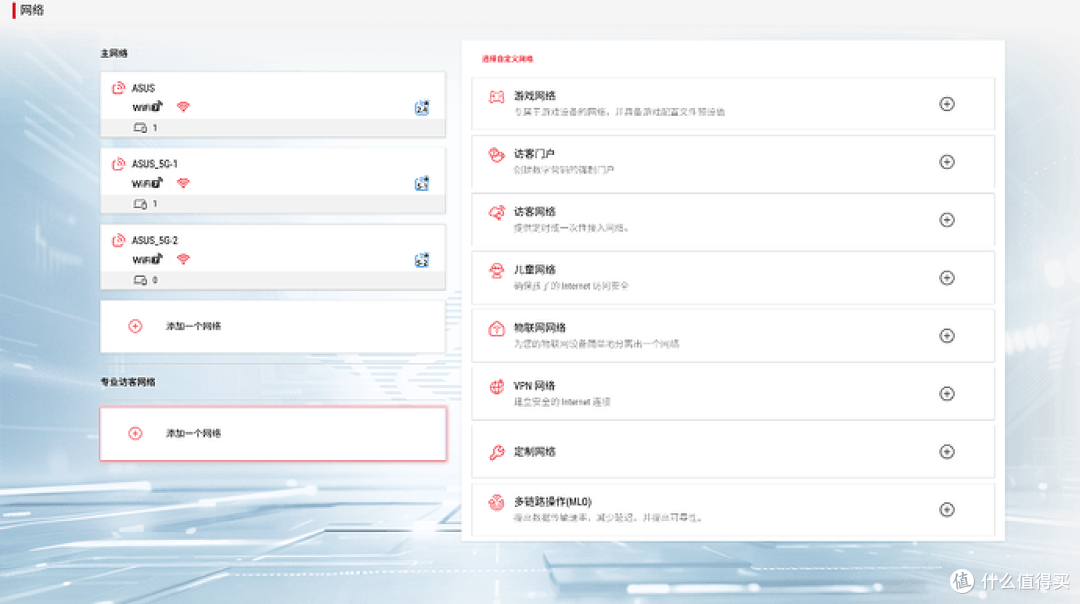Add the 访客门户 guest portal with plus icon
The height and width of the screenshot is (604, 1080).
(947, 162)
